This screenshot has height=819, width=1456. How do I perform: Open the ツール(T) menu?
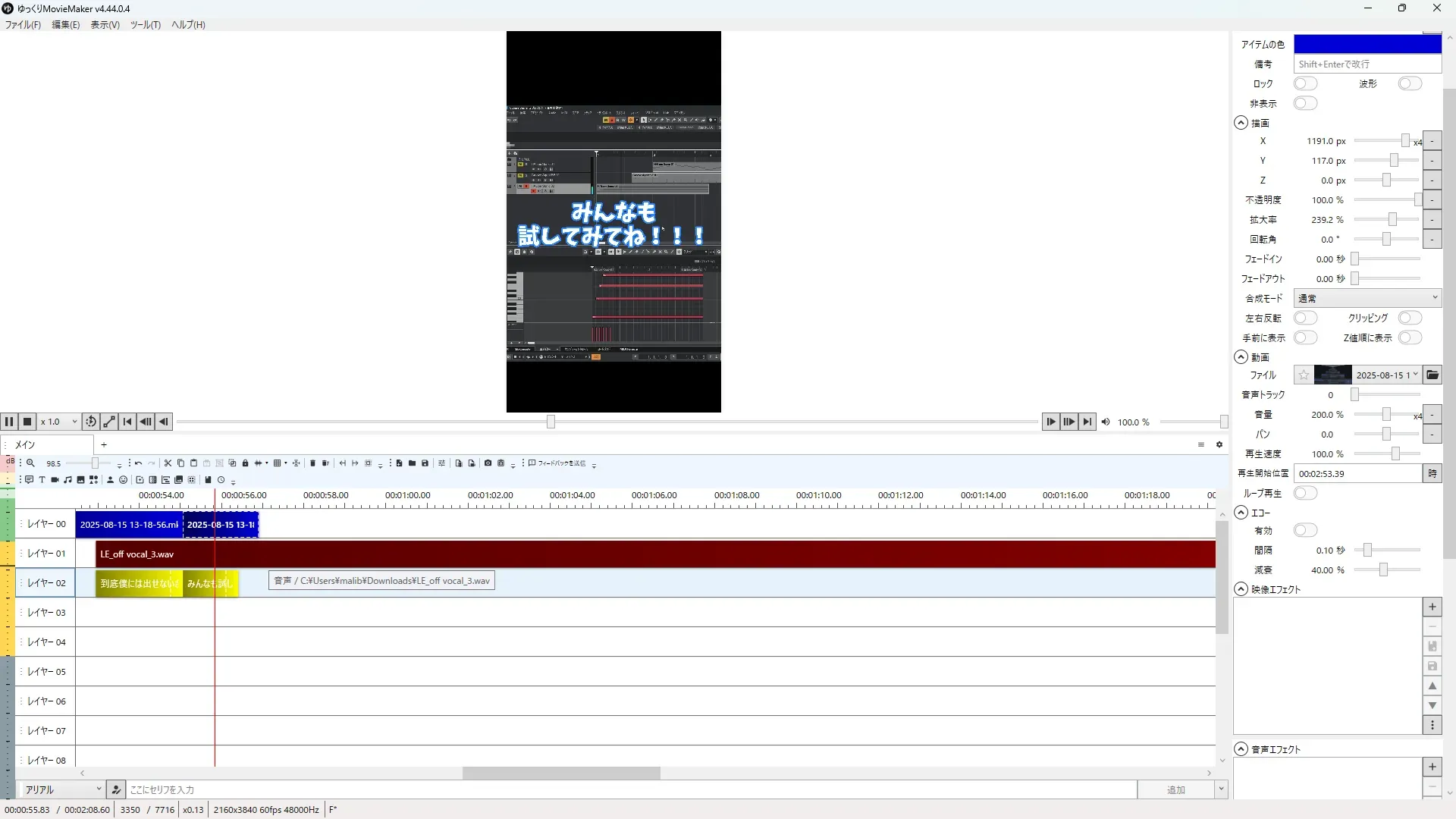[x=145, y=25]
